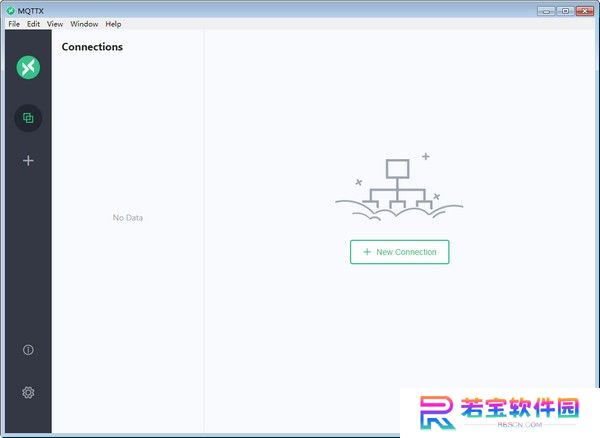Click the MQTTX logo in sidebar

point(28,67)
